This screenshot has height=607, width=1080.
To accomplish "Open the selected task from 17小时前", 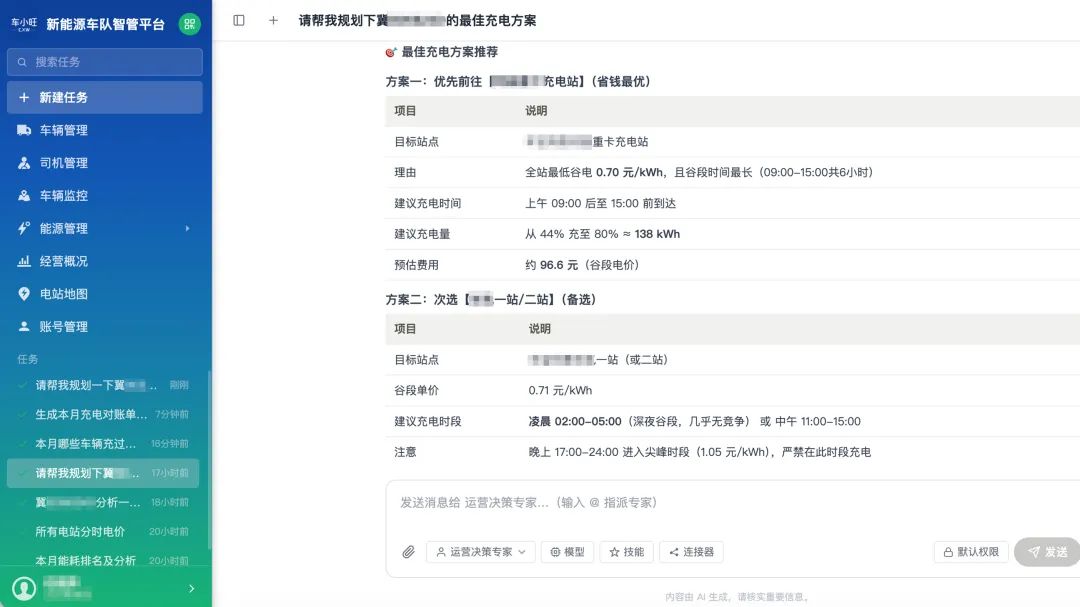I will coord(103,473).
